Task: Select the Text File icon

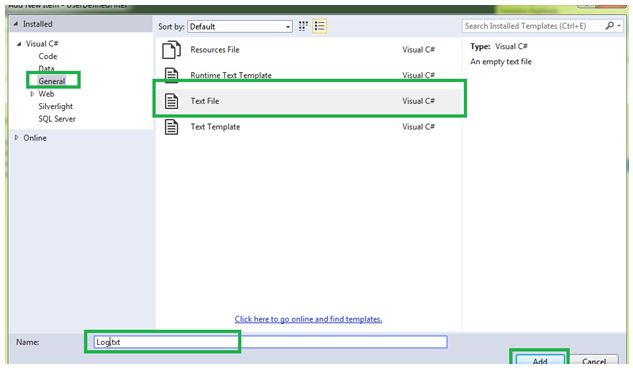Action: pos(172,101)
